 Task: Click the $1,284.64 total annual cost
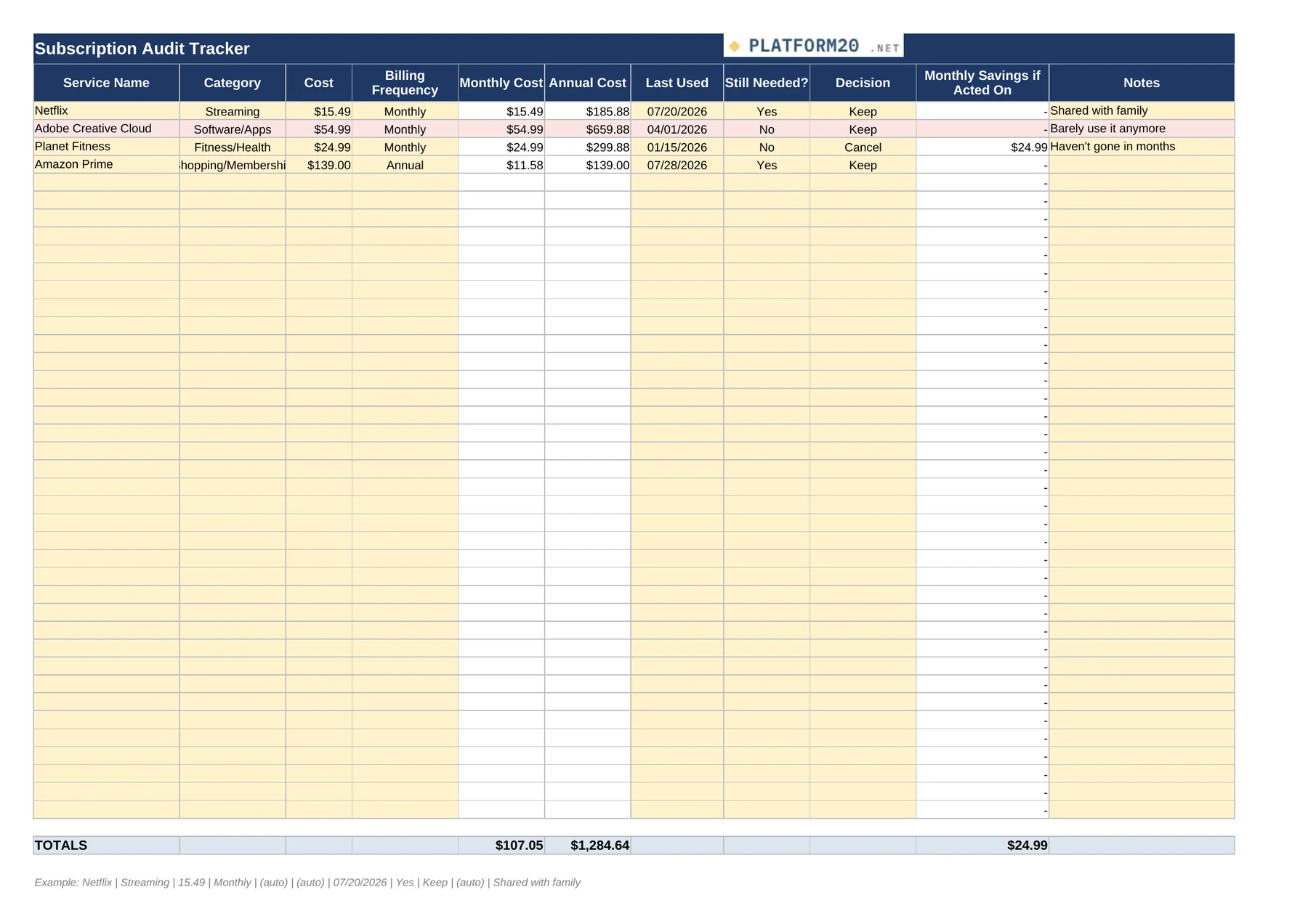[x=588, y=846]
